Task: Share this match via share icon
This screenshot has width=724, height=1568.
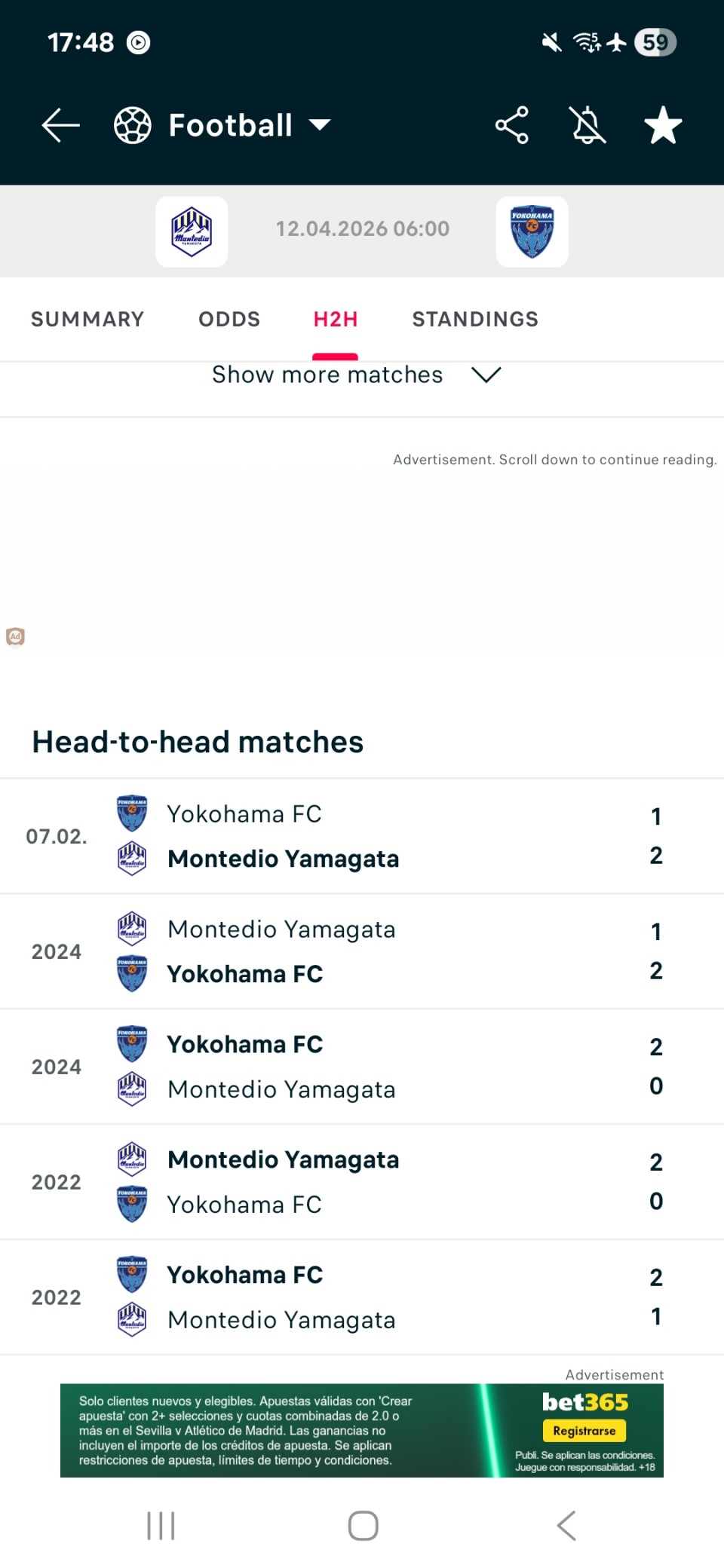Action: tap(511, 125)
